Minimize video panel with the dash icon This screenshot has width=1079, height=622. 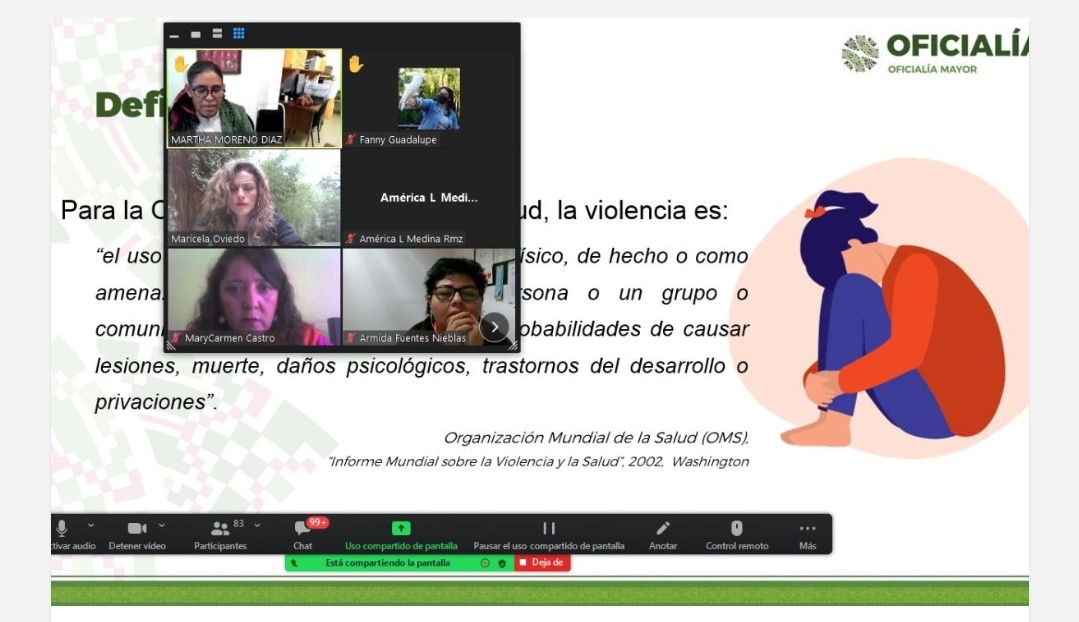[175, 35]
